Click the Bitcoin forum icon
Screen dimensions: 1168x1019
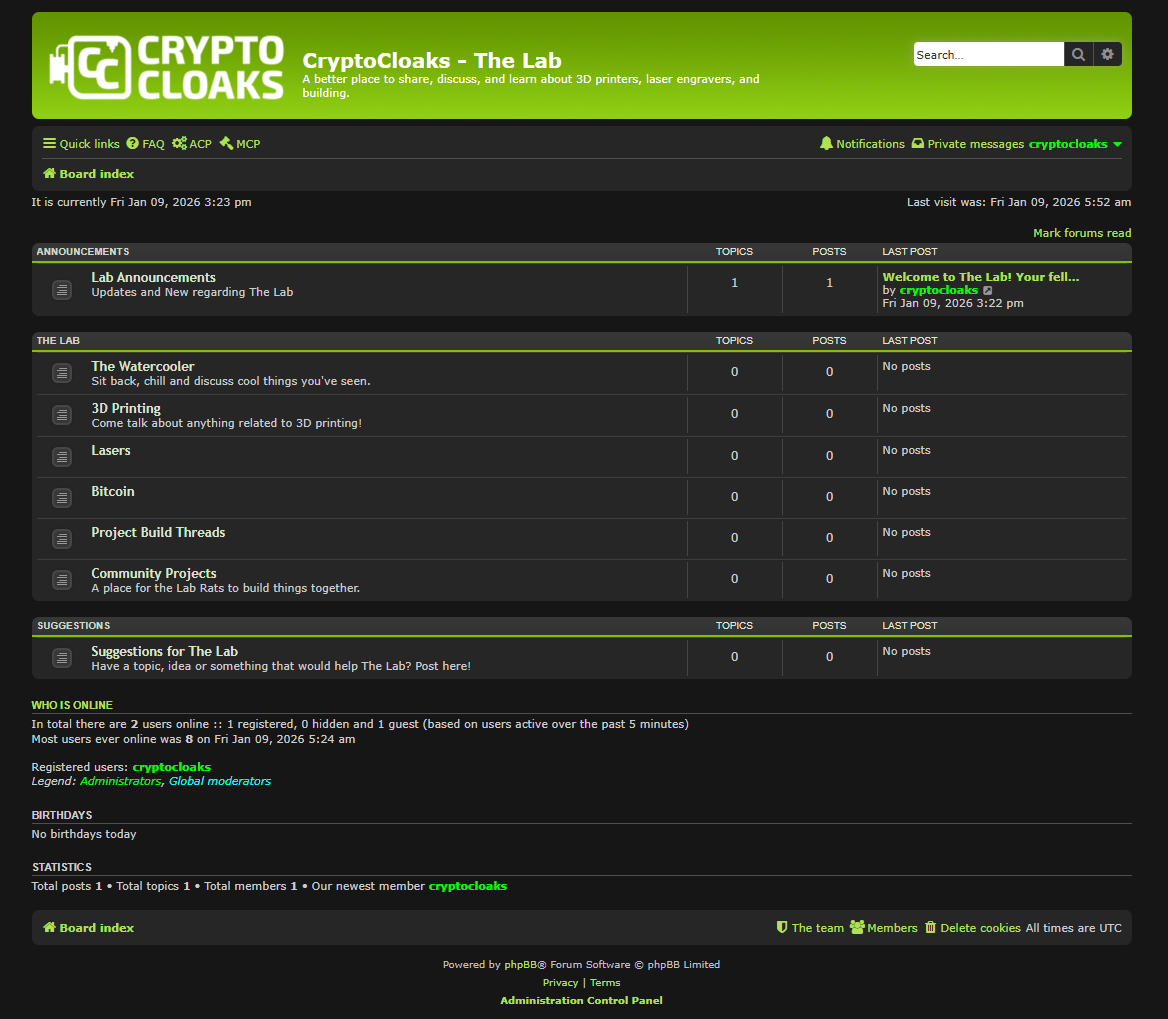tap(62, 498)
